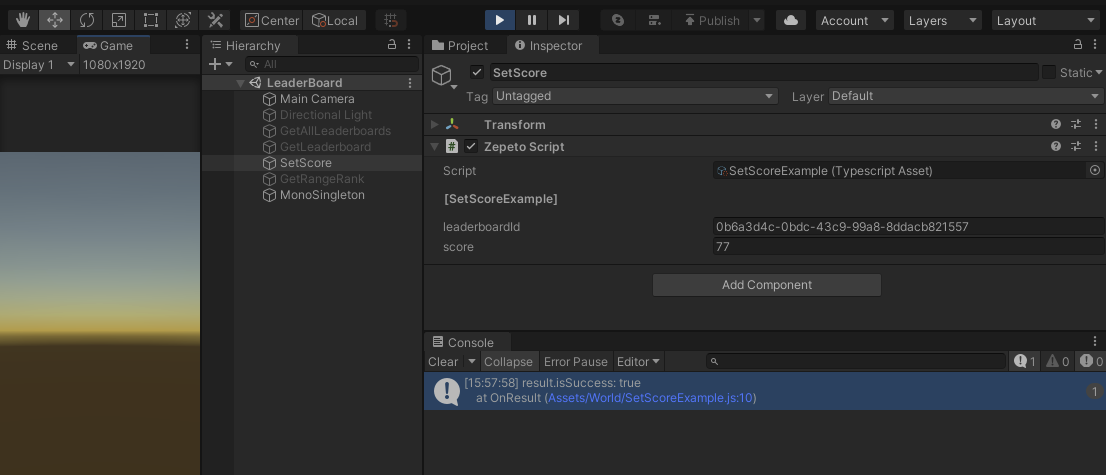The image size is (1106, 475).
Task: Select Main Camera object
Action: [x=317, y=99]
